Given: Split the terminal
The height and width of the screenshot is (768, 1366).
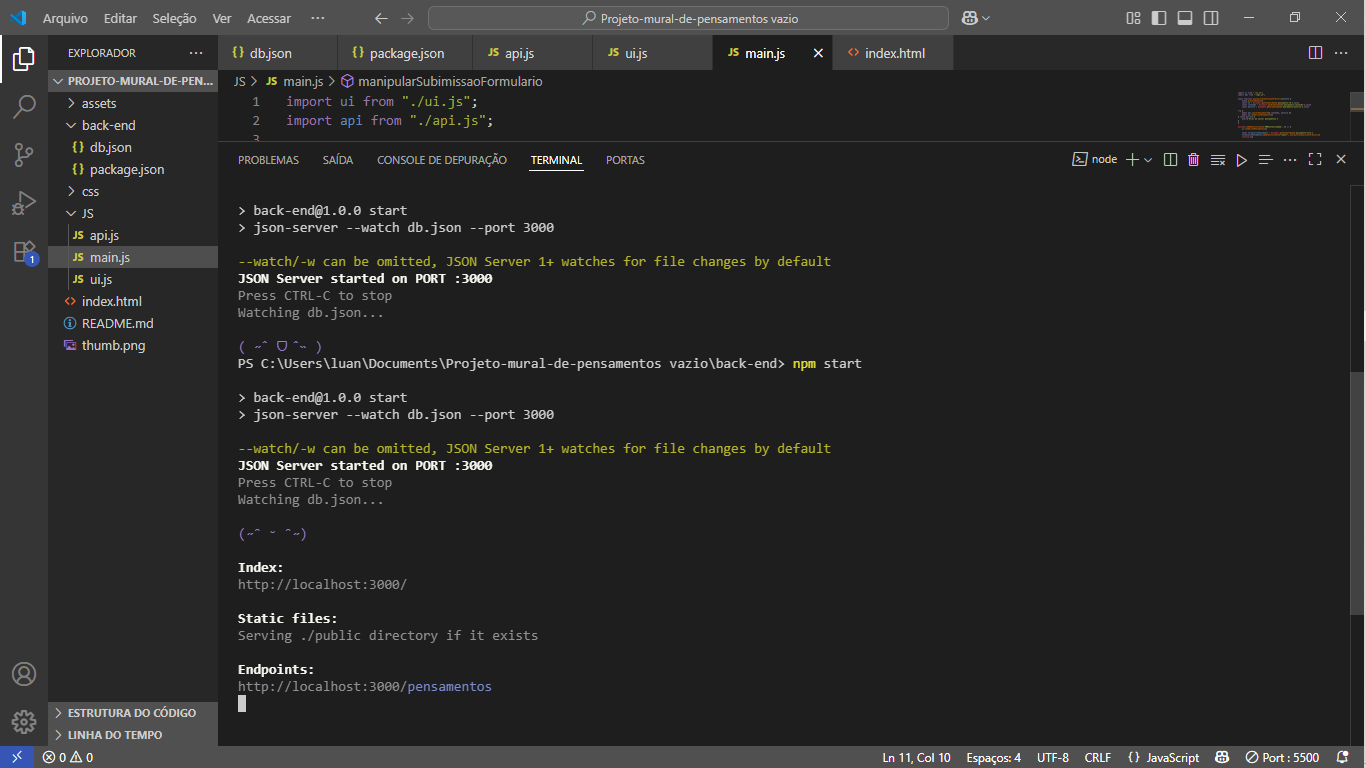Looking at the screenshot, I should pos(1170,160).
